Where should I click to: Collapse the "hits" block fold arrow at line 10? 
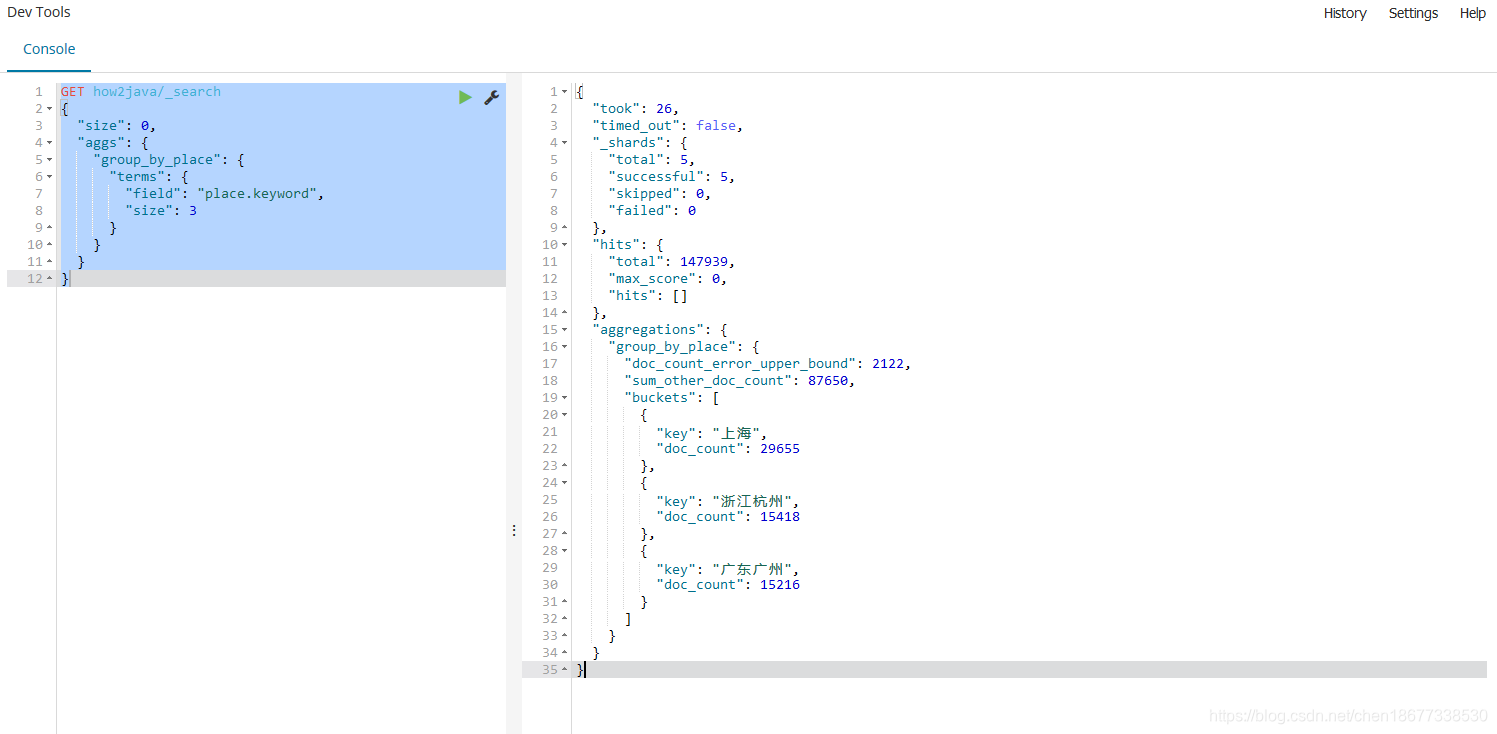click(565, 245)
